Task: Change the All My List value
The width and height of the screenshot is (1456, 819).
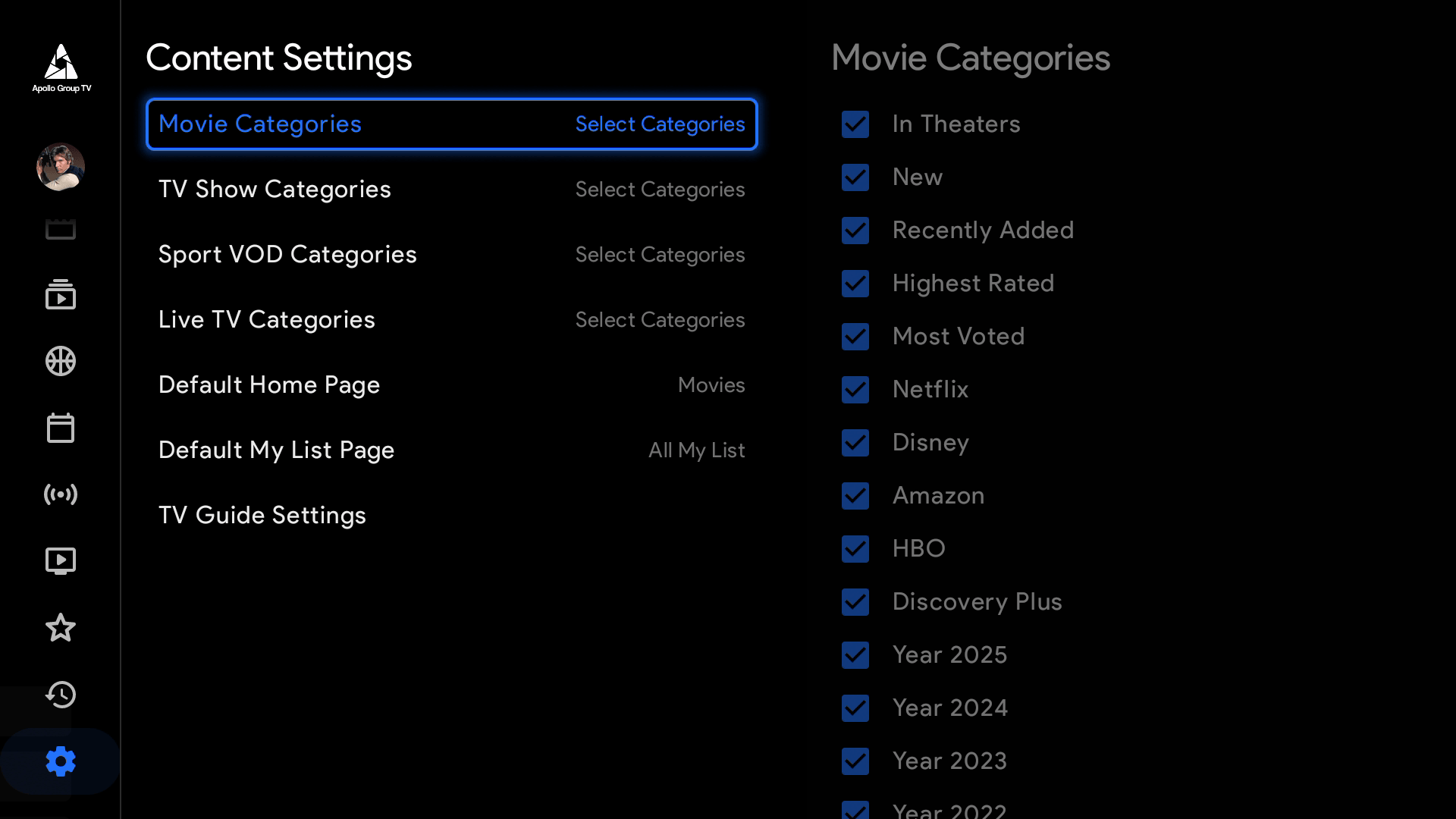Action: click(x=696, y=450)
